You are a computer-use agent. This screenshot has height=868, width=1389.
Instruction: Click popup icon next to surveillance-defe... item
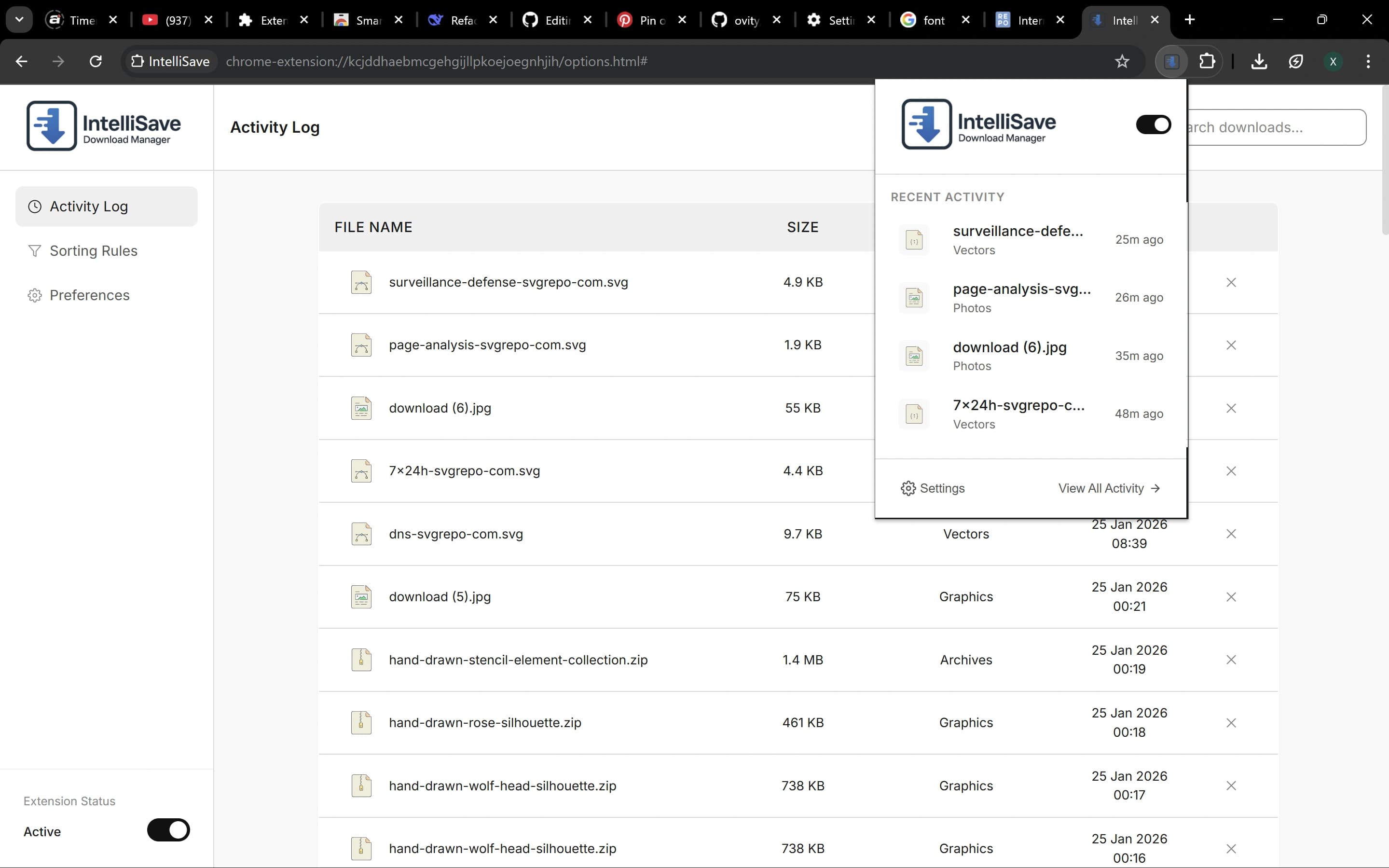click(x=914, y=240)
